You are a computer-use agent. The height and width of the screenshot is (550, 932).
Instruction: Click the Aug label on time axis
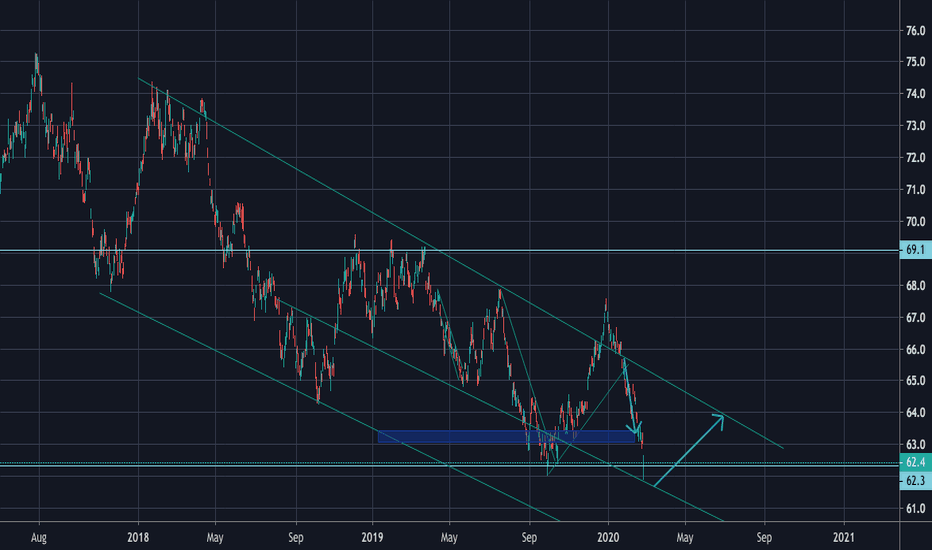[x=39, y=538]
